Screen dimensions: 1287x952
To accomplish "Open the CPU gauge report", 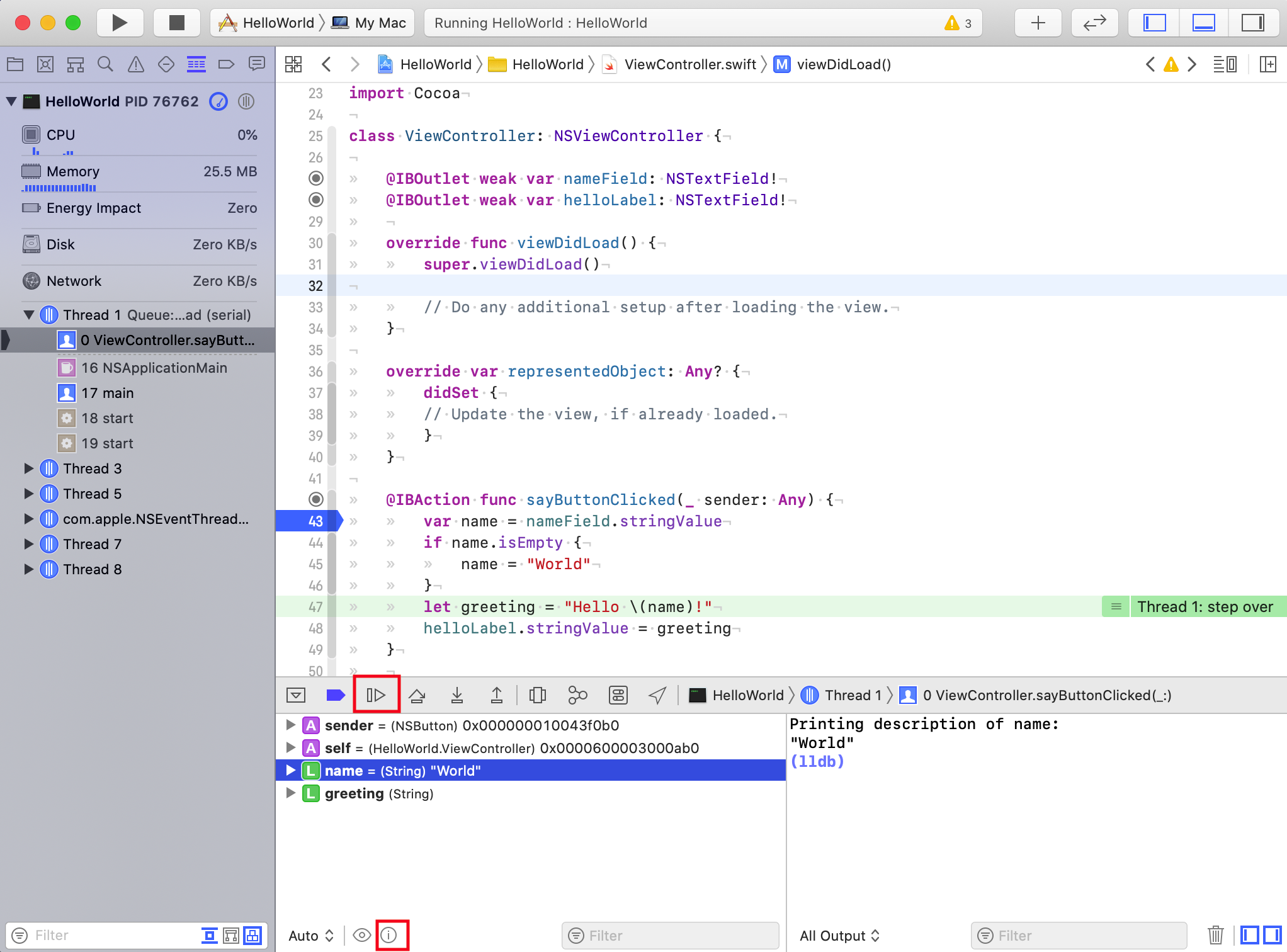I will pos(139,135).
